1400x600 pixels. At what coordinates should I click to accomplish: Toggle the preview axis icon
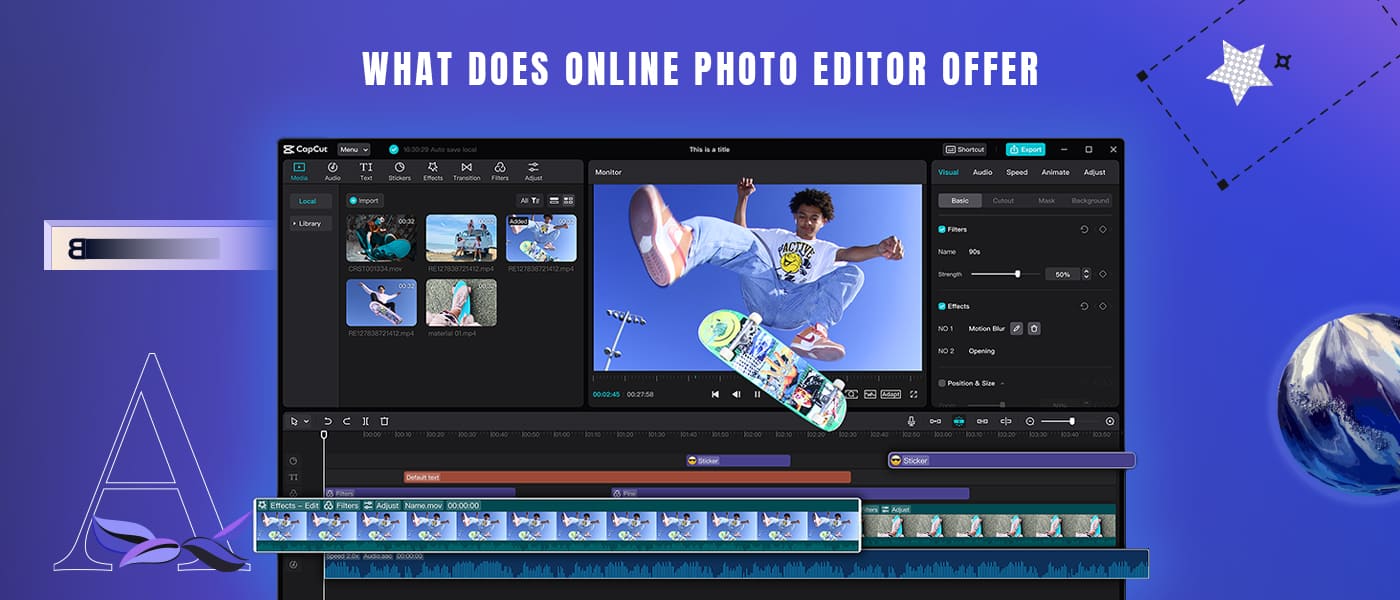(1006, 421)
